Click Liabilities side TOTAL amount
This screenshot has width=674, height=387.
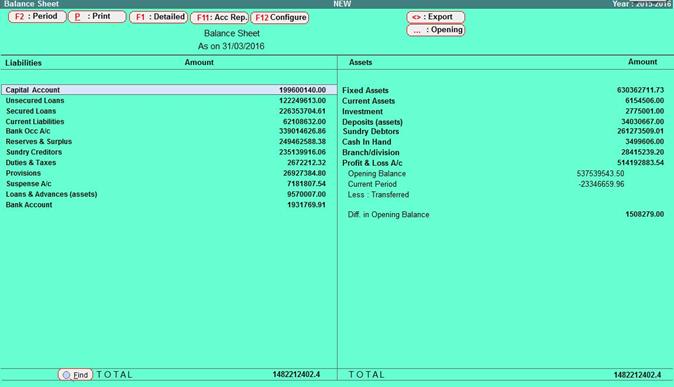(x=296, y=375)
